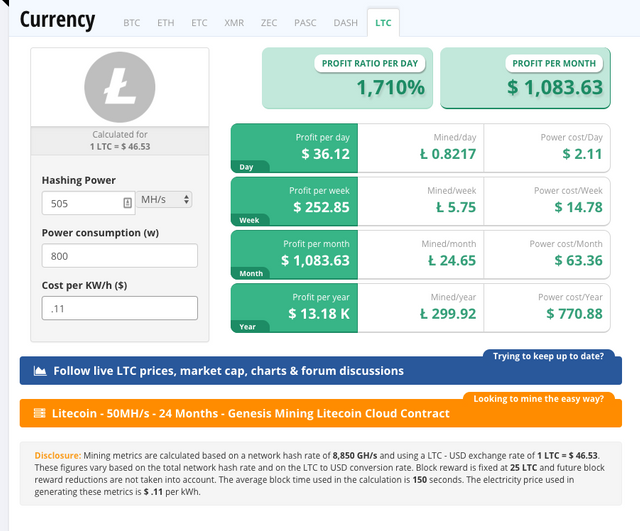Select the PASC currency tab
This screenshot has height=531, width=640.
tap(305, 23)
